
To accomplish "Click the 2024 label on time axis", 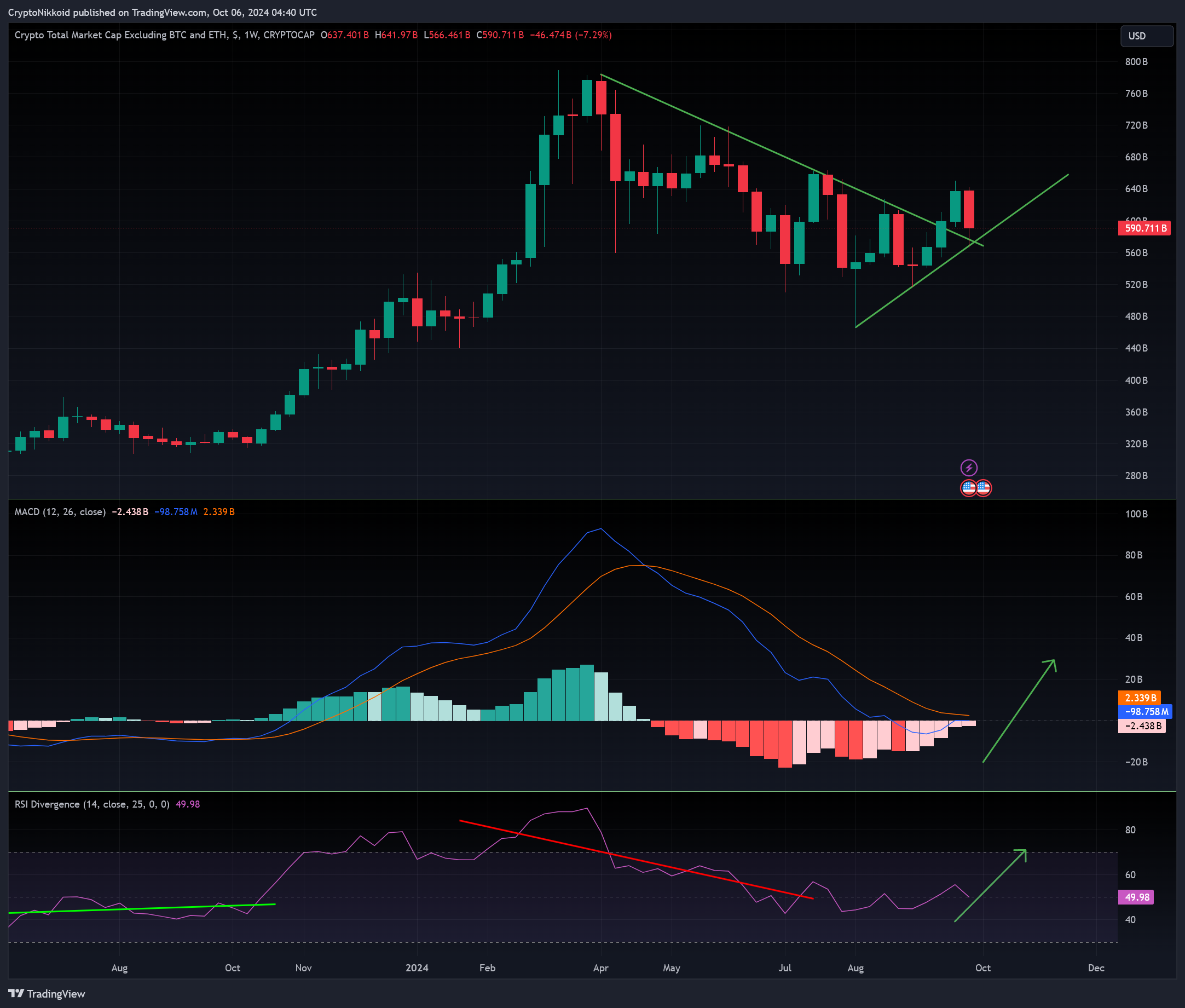I will [417, 968].
